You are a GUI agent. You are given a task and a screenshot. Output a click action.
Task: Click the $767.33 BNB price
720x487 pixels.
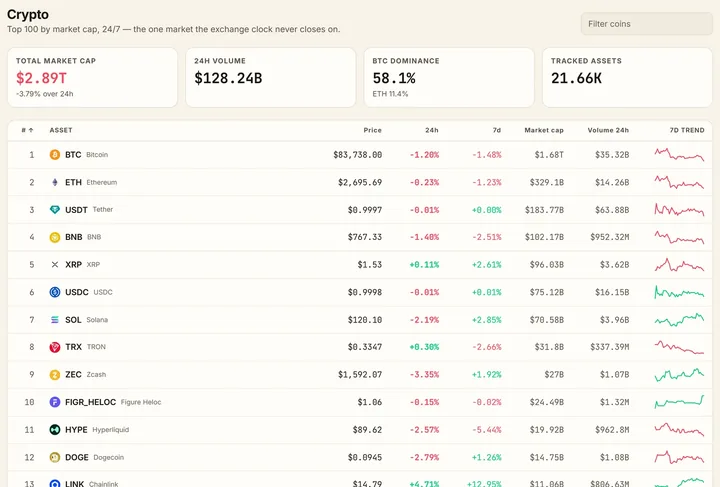tap(365, 237)
